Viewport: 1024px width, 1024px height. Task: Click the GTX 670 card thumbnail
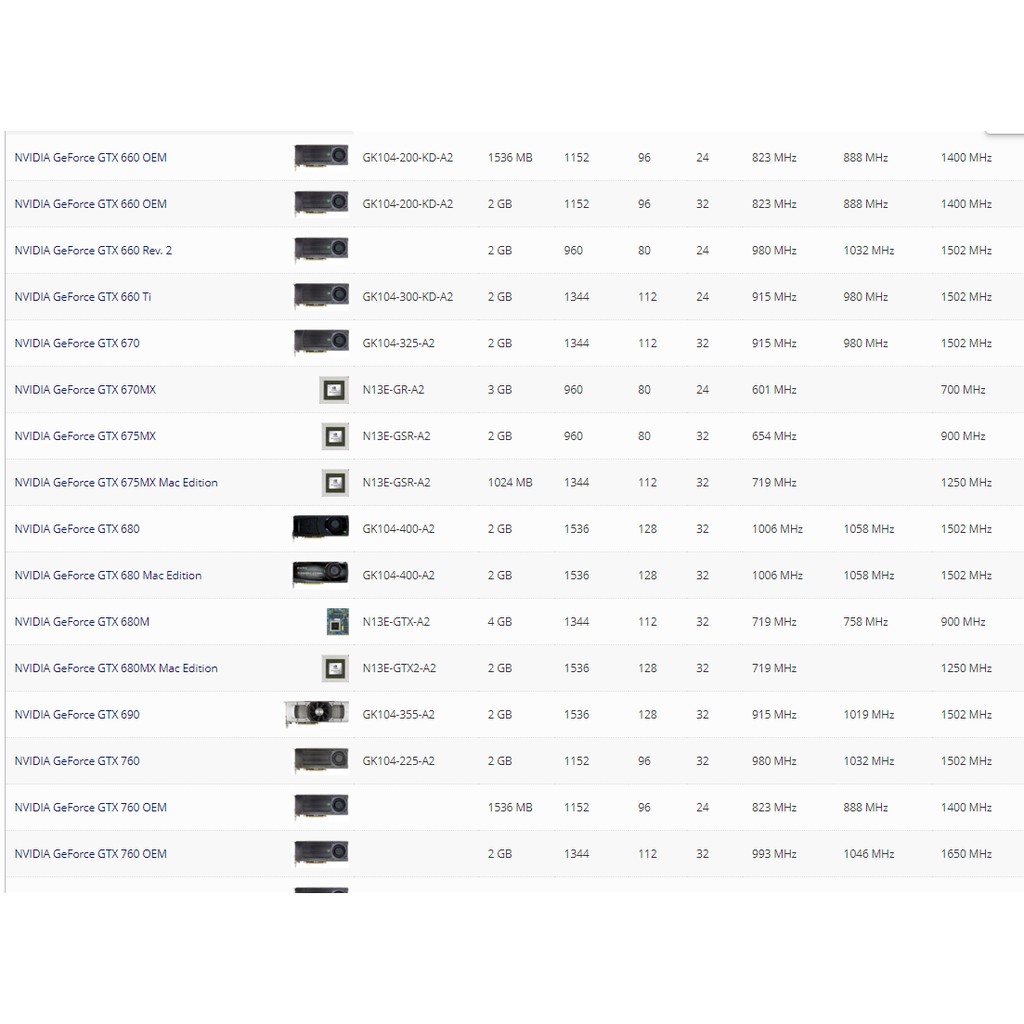click(x=321, y=343)
